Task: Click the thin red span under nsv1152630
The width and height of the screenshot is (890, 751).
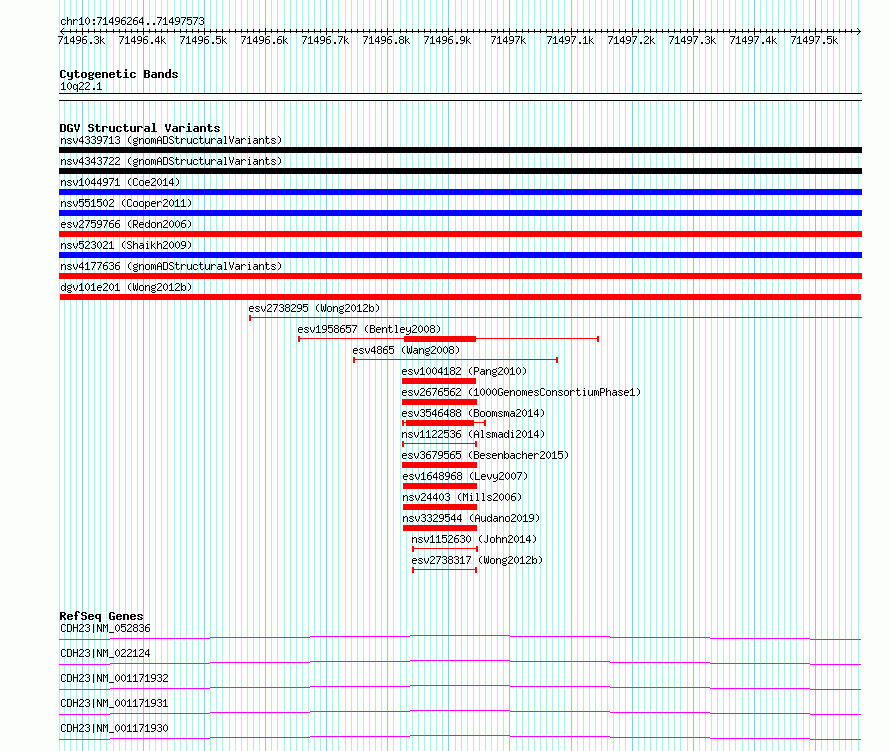Action: [x=445, y=549]
